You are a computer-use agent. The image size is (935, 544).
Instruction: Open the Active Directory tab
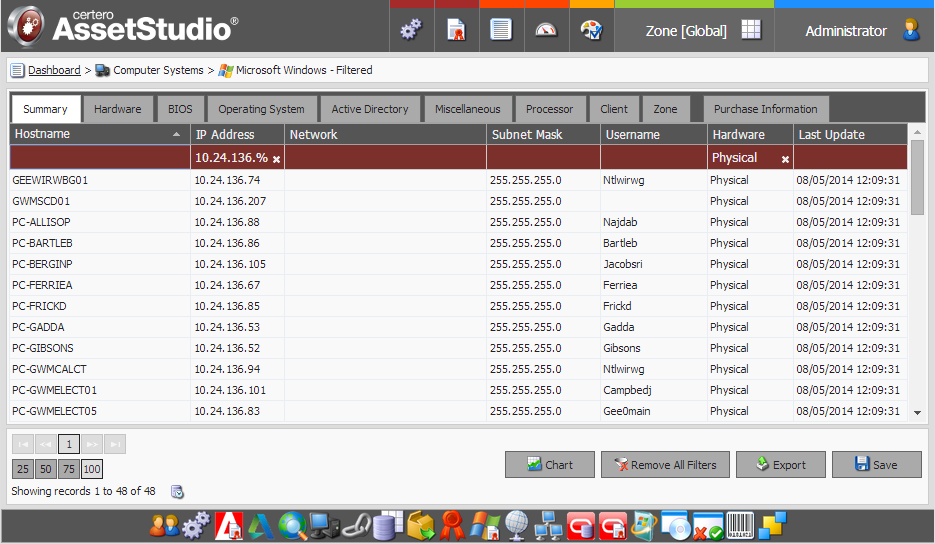point(370,109)
